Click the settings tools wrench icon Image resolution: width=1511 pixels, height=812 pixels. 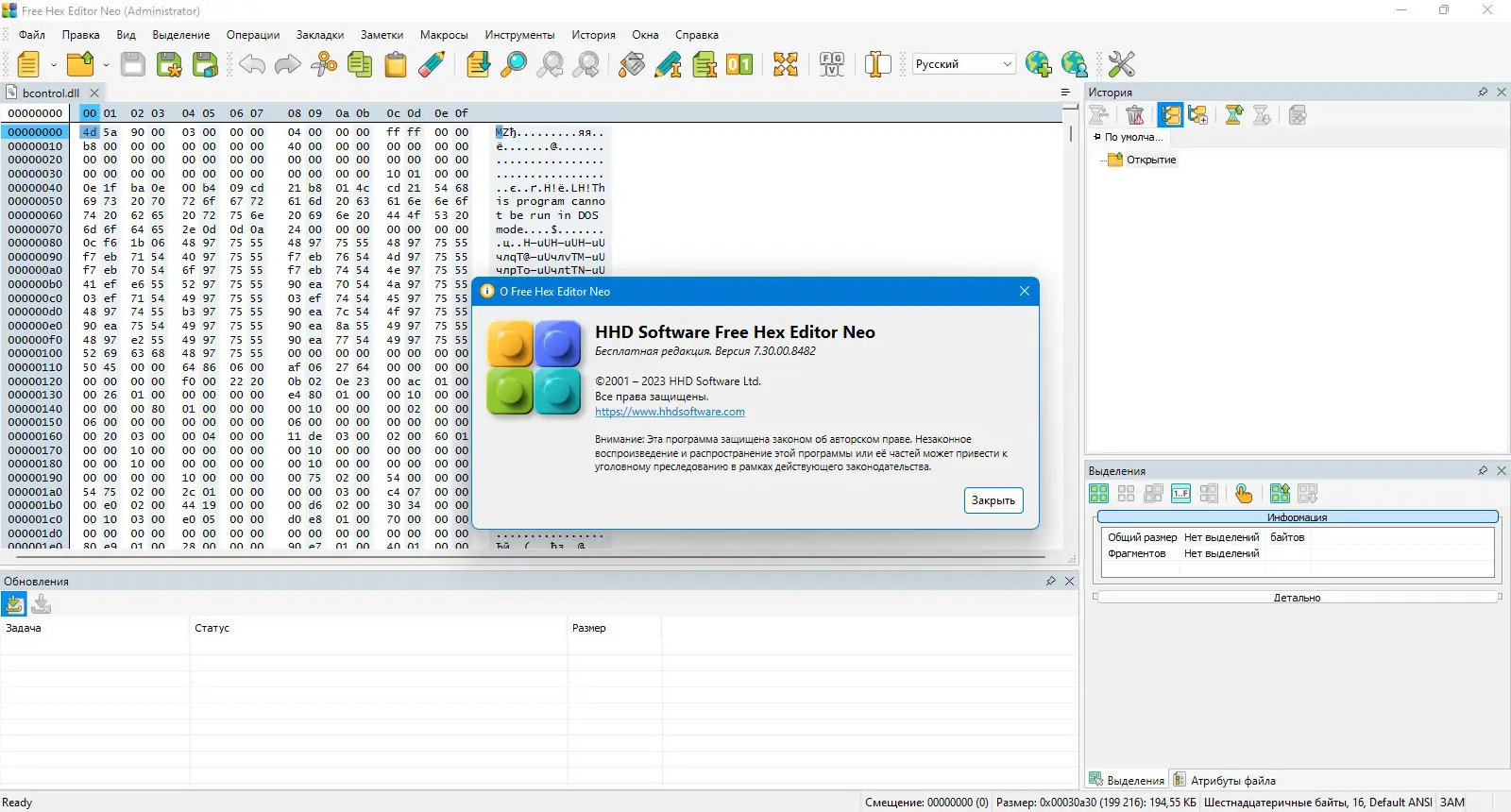click(x=1122, y=64)
